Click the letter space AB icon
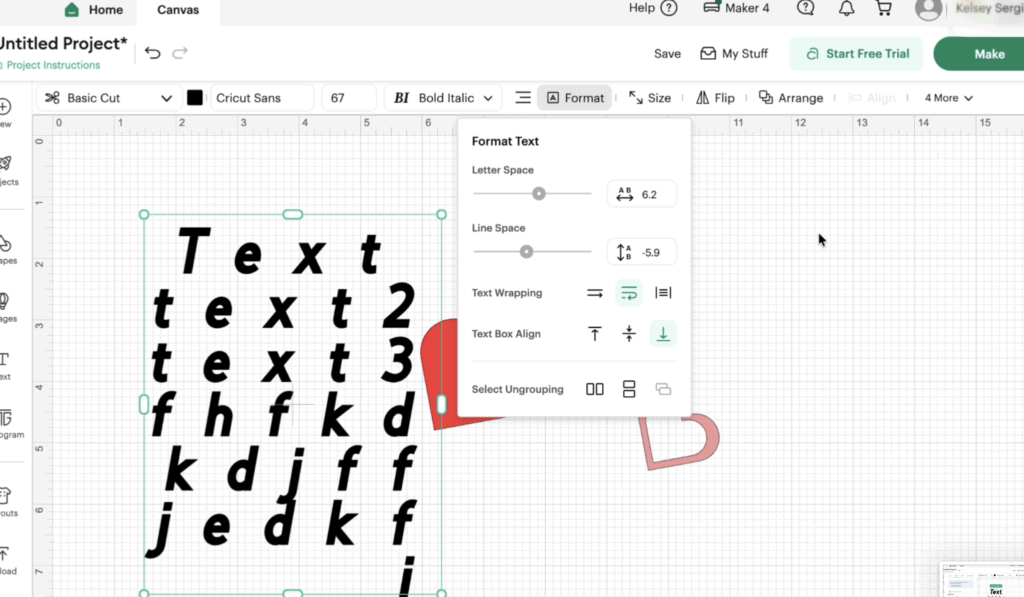The height and width of the screenshot is (597, 1024). click(x=624, y=194)
